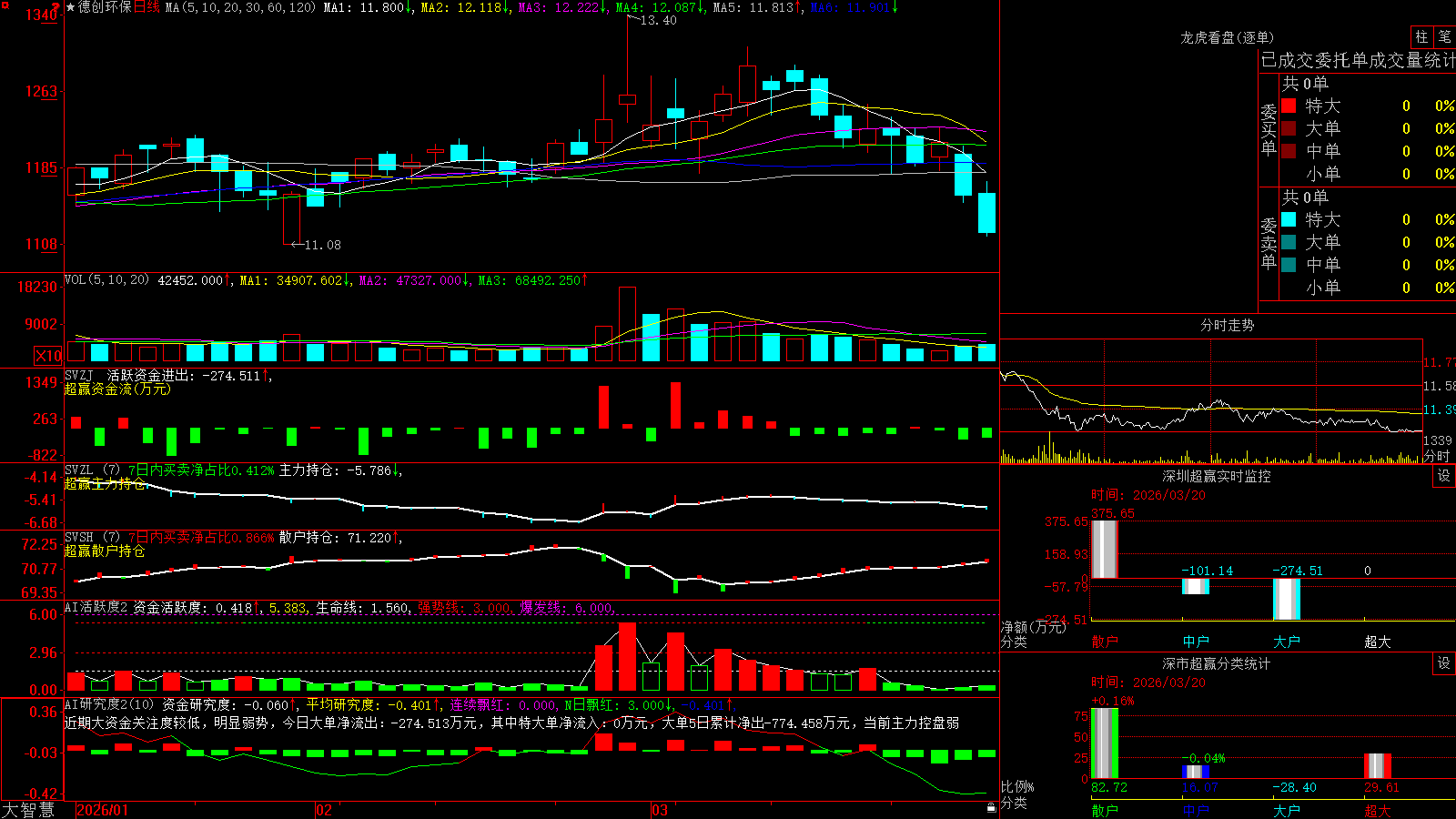Click the AI活跃度2 indicator label
The width and height of the screenshot is (1456, 819).
pyautogui.click(x=96, y=607)
